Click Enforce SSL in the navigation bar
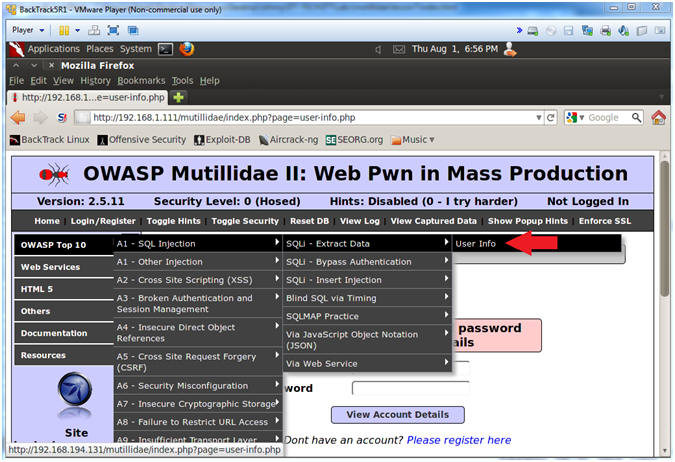 click(x=604, y=221)
